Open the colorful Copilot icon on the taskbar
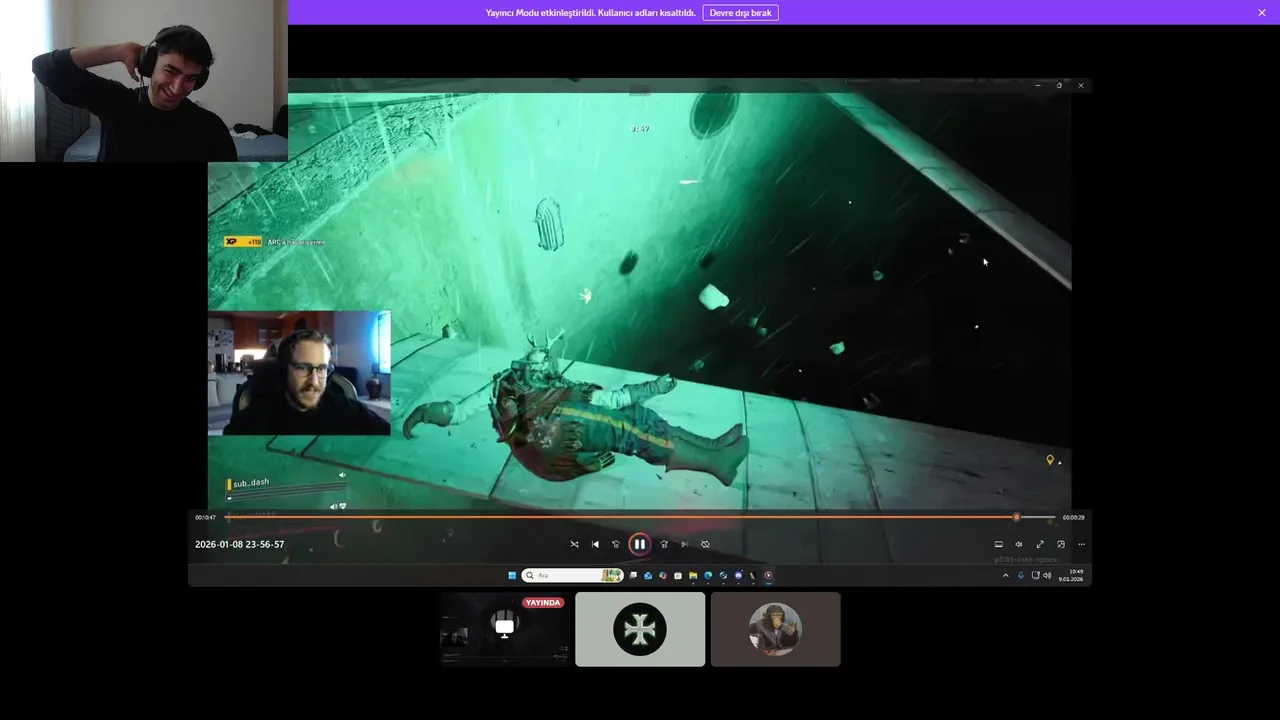Screen dimensions: 1280x720 point(663,575)
